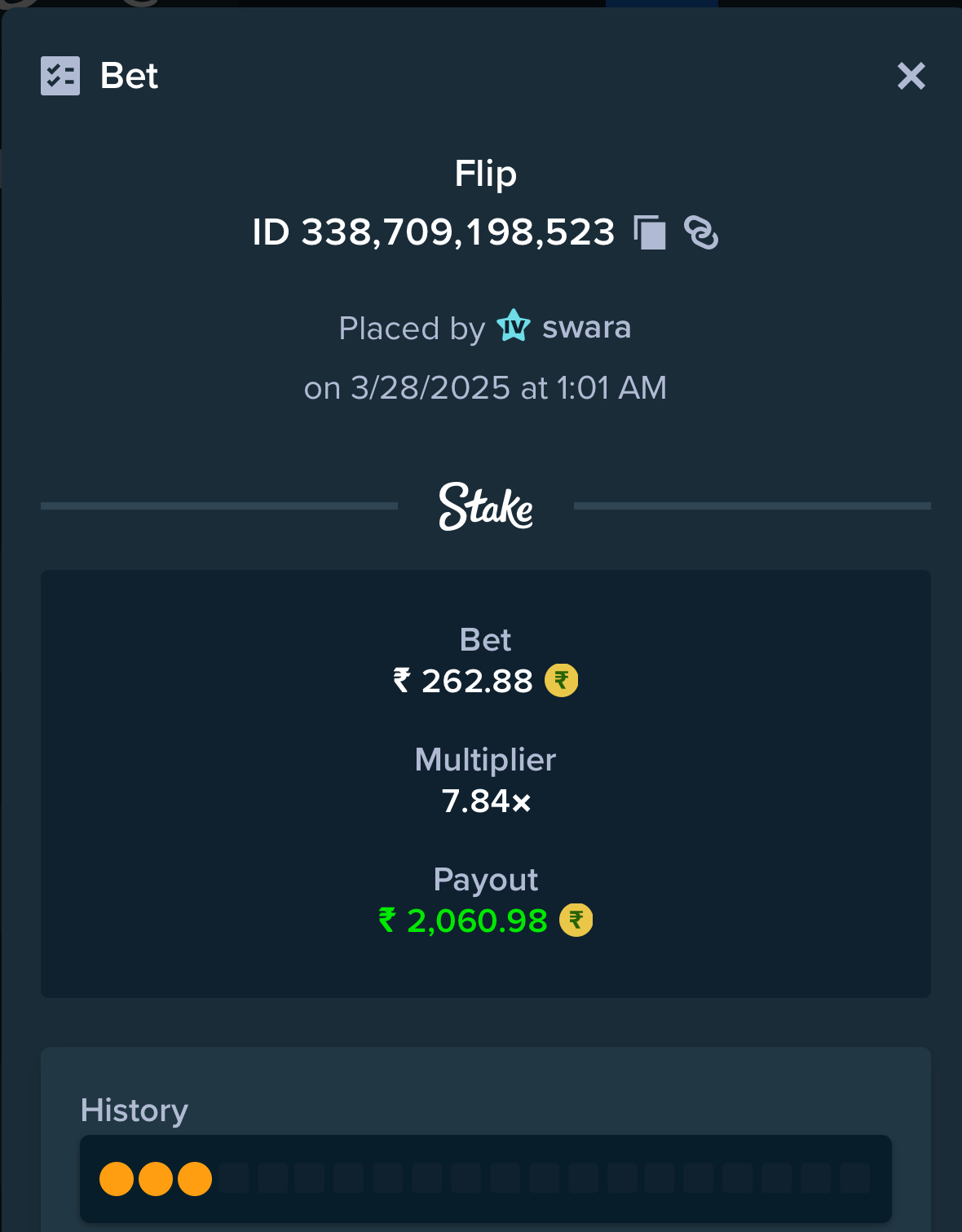Click the rupee coin beside bet amount
Viewport: 962px width, 1232px height.
(x=562, y=680)
